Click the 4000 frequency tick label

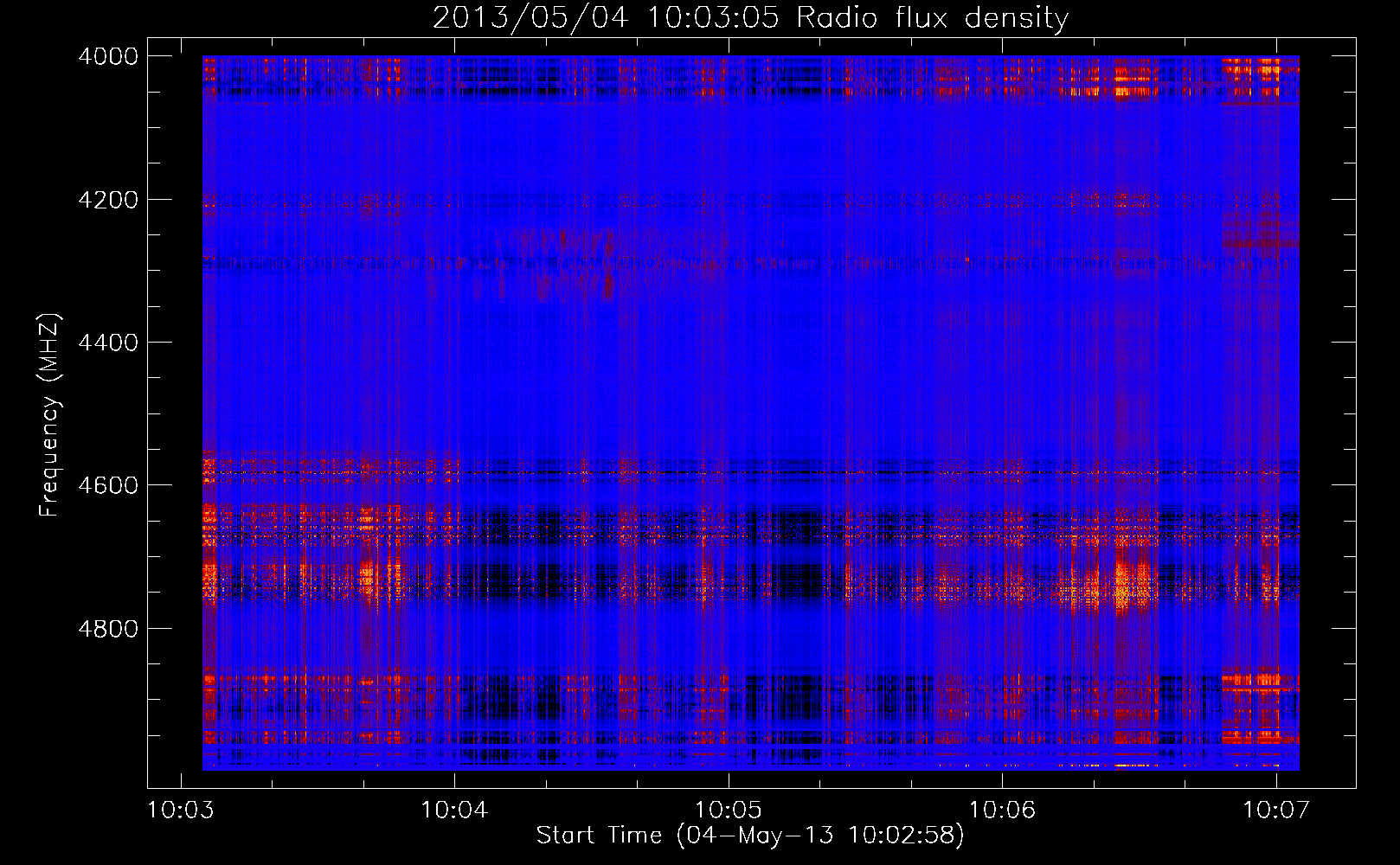pyautogui.click(x=108, y=56)
